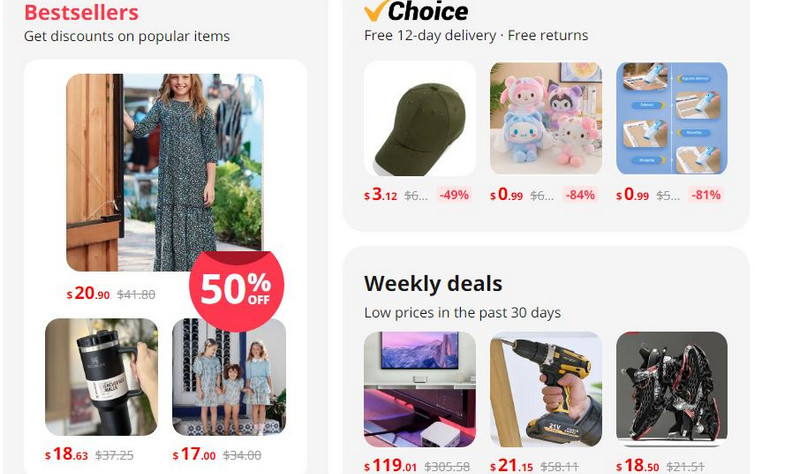Screen dimensions: 800x474
Task: Click the -81% discount tag
Action: point(706,195)
